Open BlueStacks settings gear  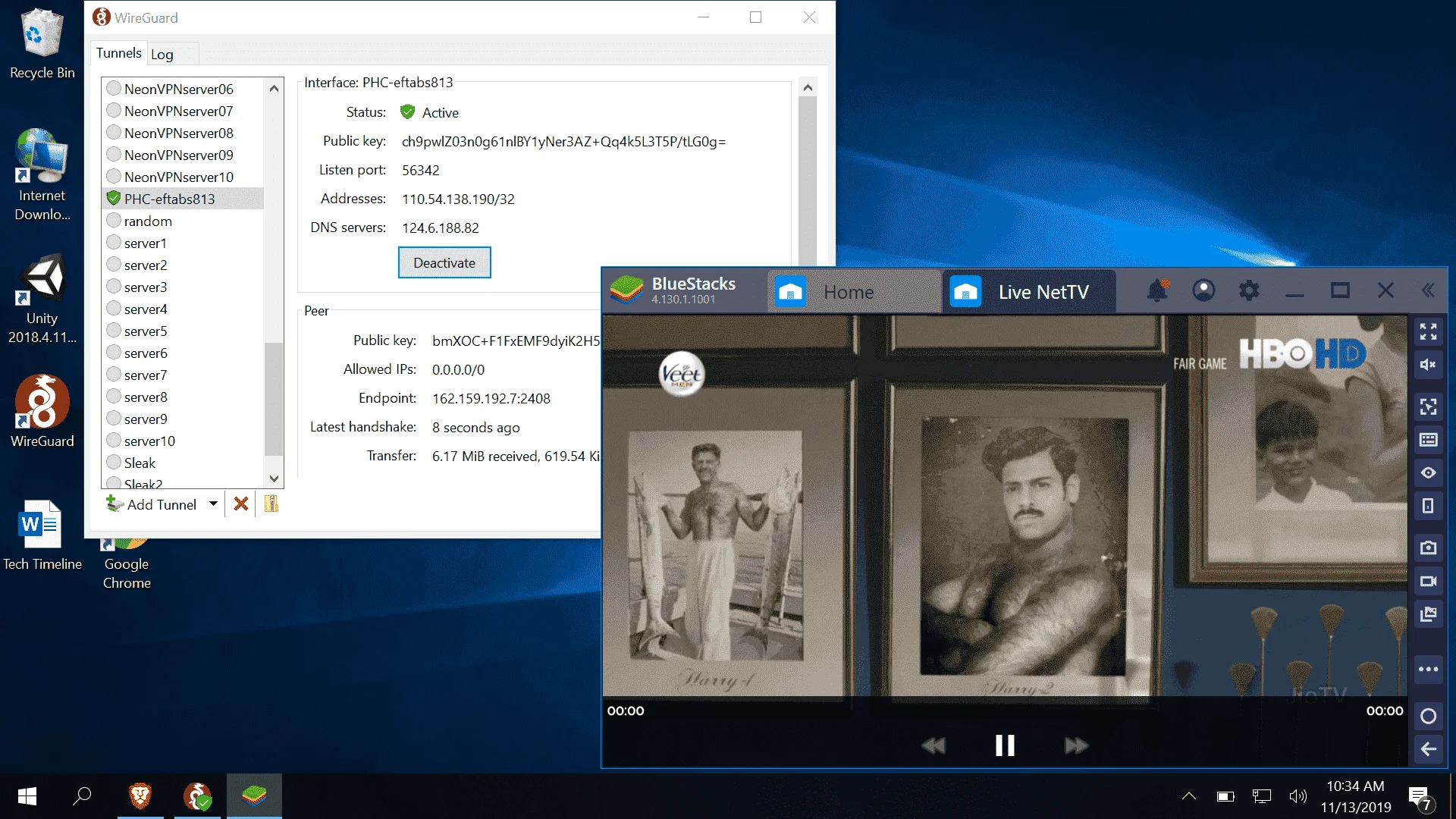click(x=1249, y=290)
